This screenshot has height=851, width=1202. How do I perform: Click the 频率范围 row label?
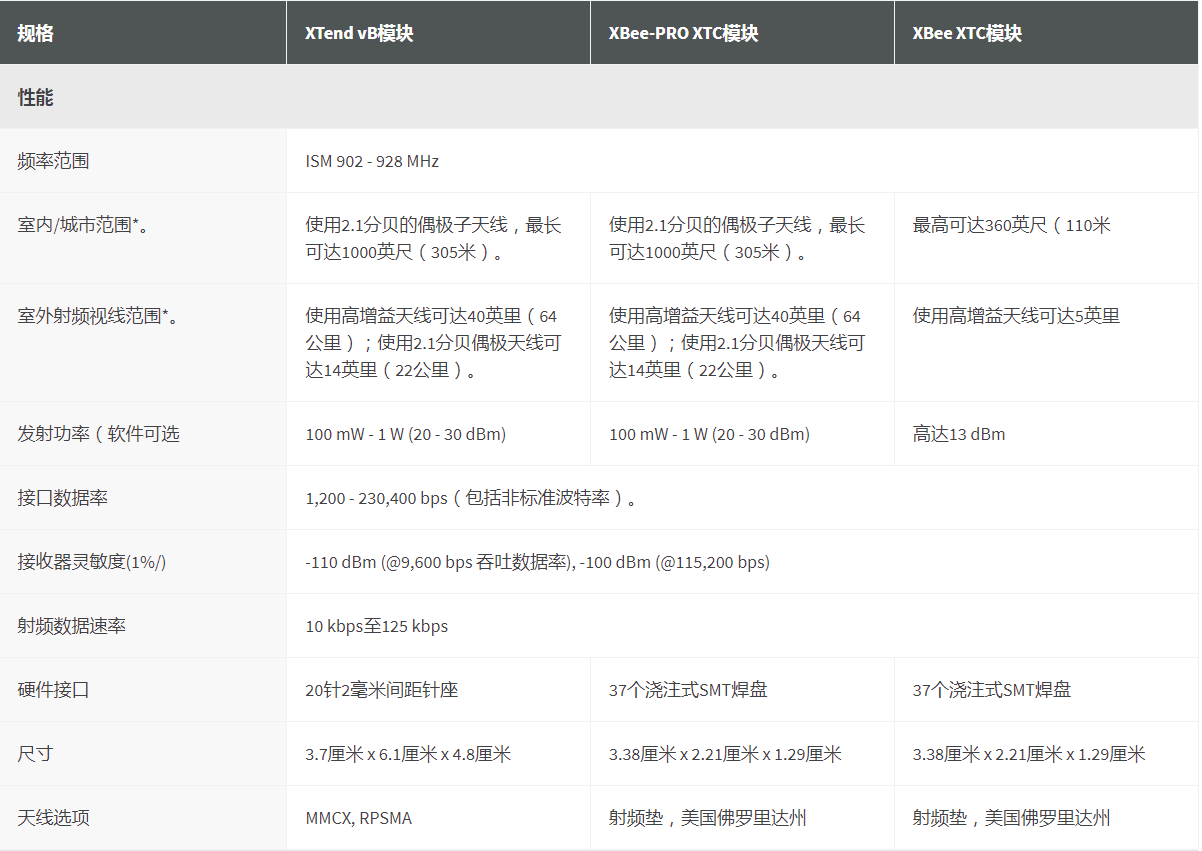click(x=53, y=161)
